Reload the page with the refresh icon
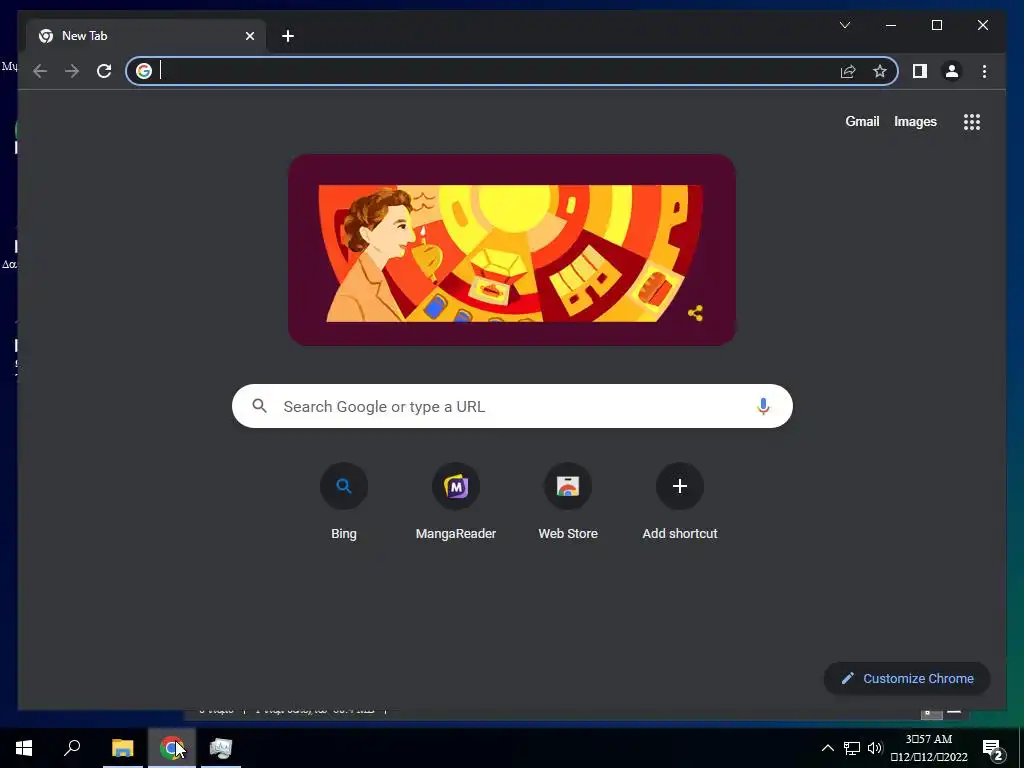The width and height of the screenshot is (1024, 768). point(104,71)
